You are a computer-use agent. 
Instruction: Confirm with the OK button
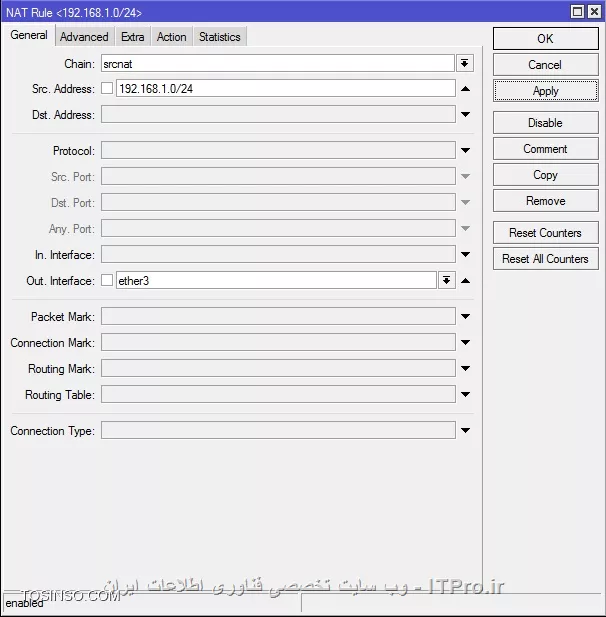545,39
